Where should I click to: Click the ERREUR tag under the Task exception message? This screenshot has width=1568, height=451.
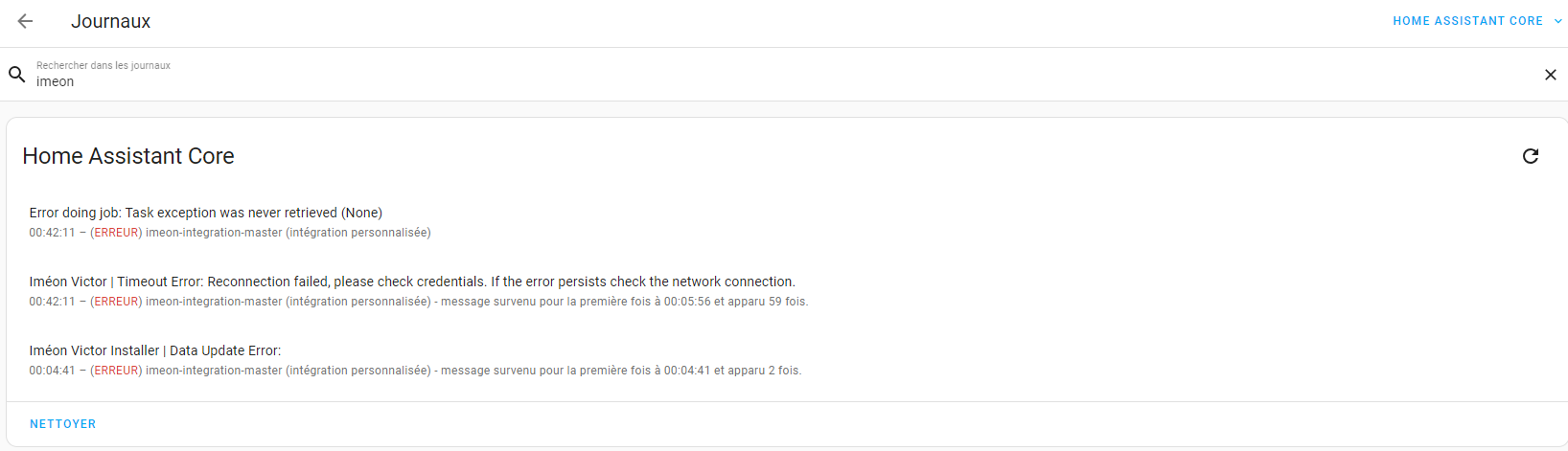coord(116,233)
